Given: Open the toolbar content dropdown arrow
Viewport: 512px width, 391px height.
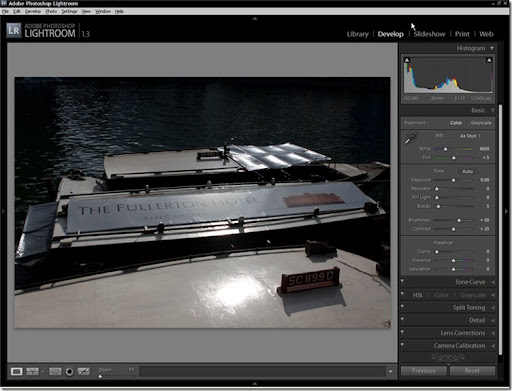Looking at the screenshot, I should pos(390,371).
